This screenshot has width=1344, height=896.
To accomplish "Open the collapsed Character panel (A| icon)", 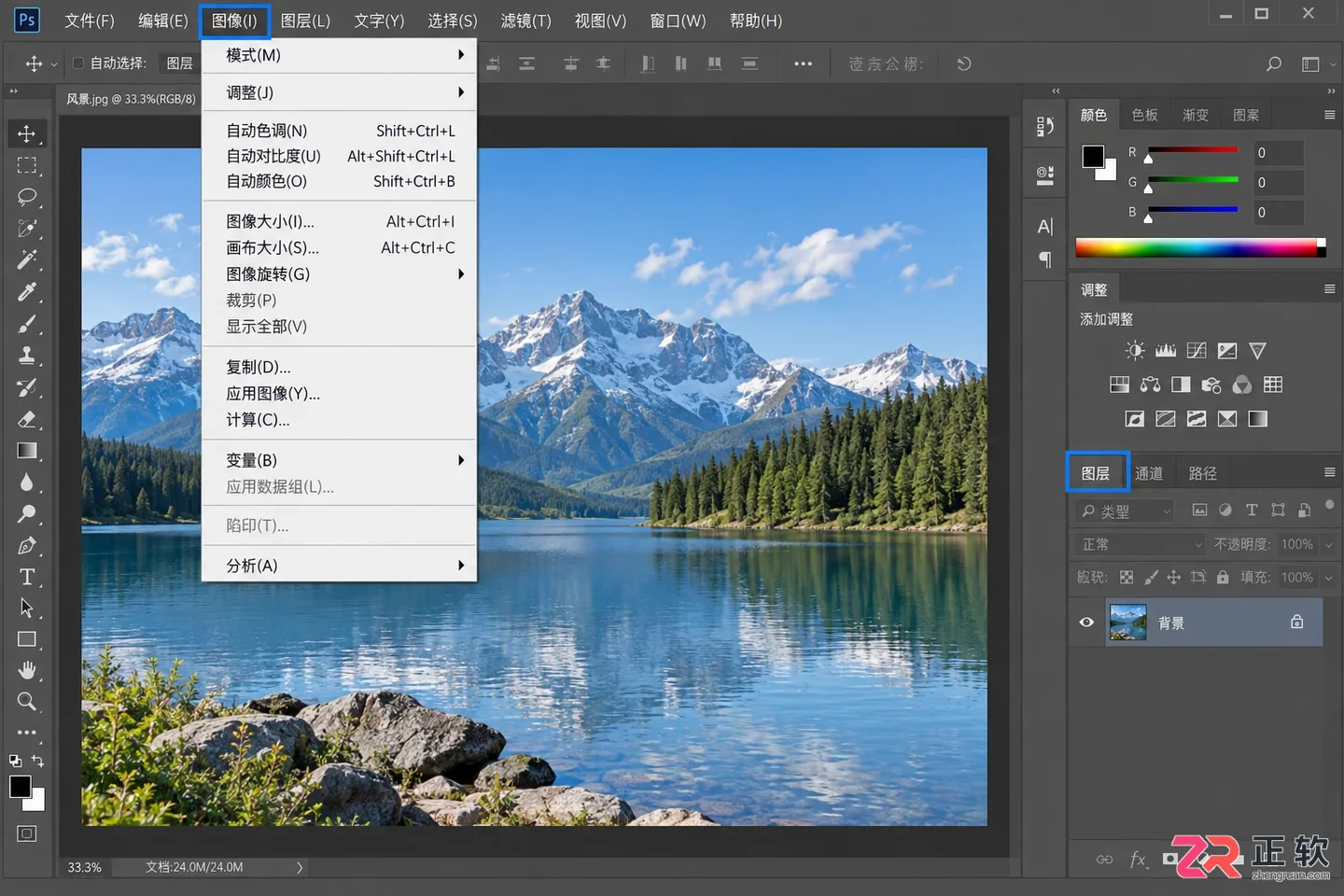I will pyautogui.click(x=1045, y=226).
